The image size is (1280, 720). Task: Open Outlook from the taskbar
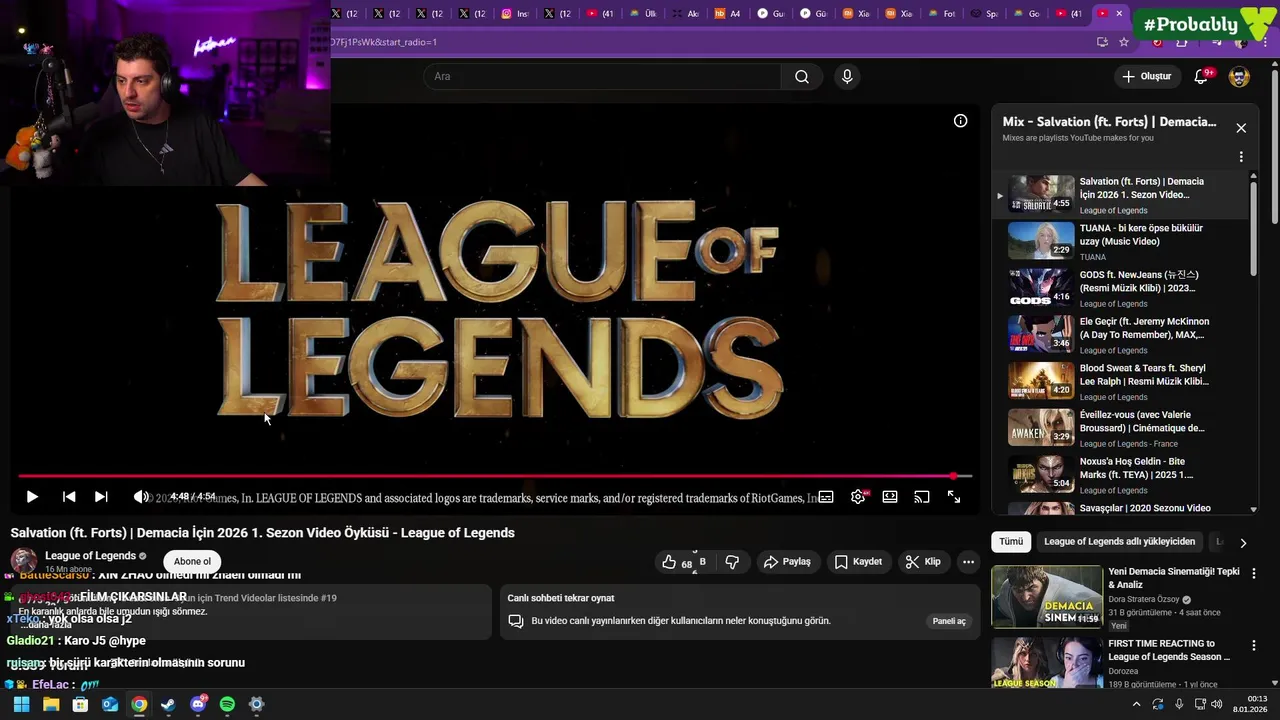(x=110, y=704)
